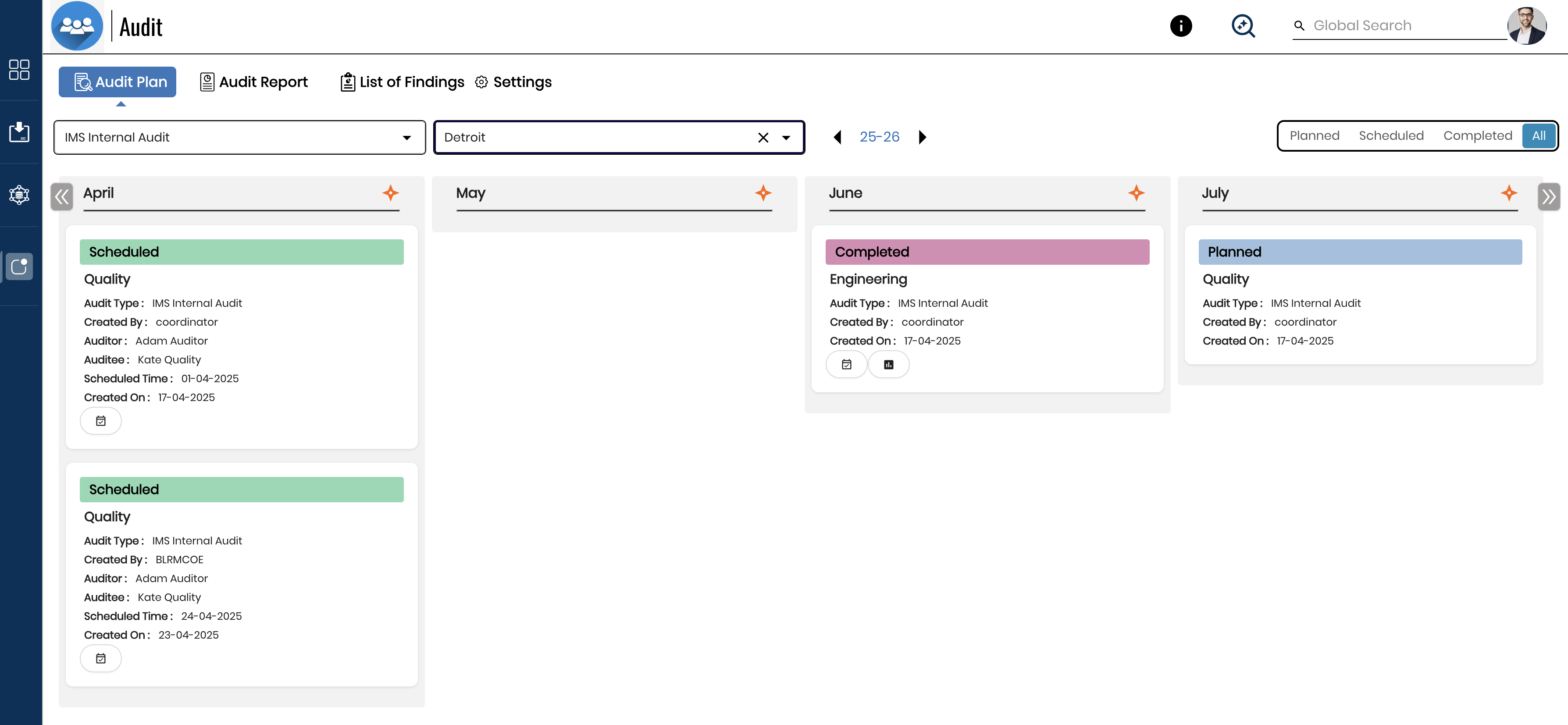Screen dimensions: 1568x725
Task: Click the import/download icon in the sidebar
Action: [19, 133]
